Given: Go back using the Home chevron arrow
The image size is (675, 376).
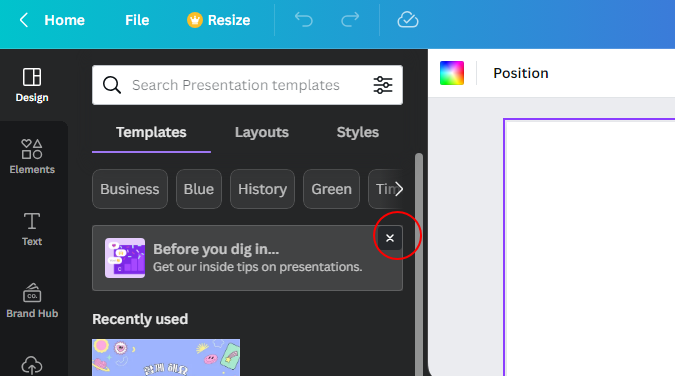Looking at the screenshot, I should pos(24,20).
